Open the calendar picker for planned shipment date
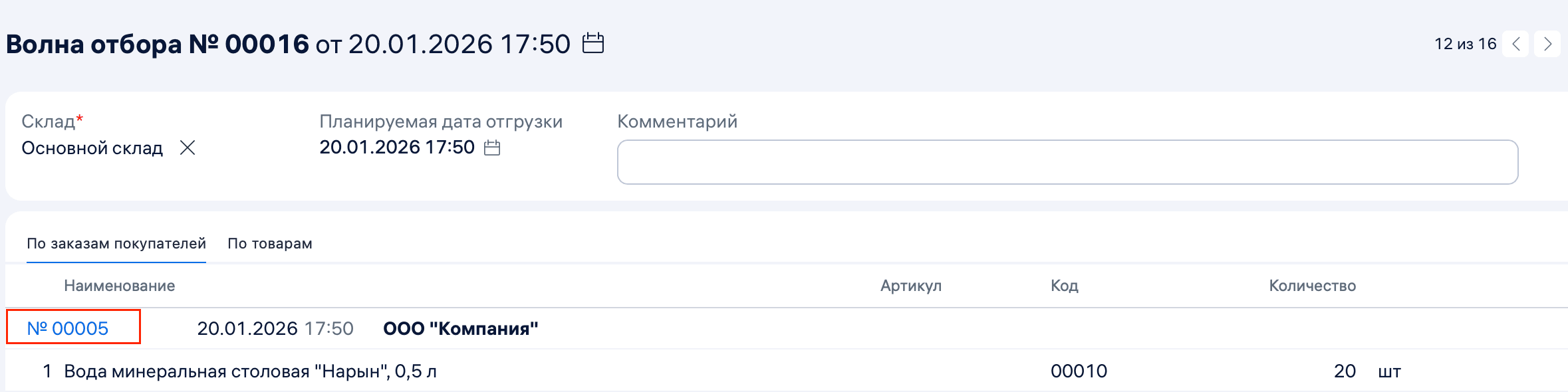This screenshot has height=392, width=1568. click(492, 147)
